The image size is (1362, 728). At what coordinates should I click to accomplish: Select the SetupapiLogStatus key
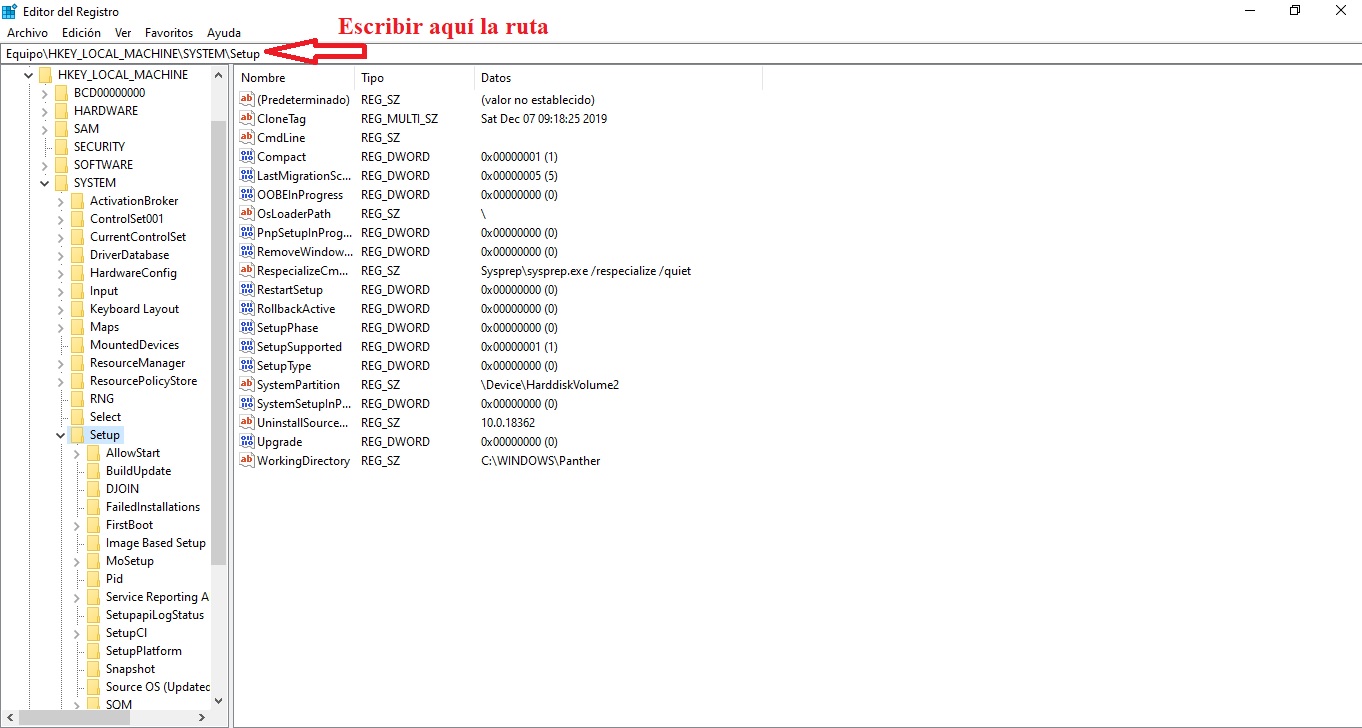click(x=155, y=615)
